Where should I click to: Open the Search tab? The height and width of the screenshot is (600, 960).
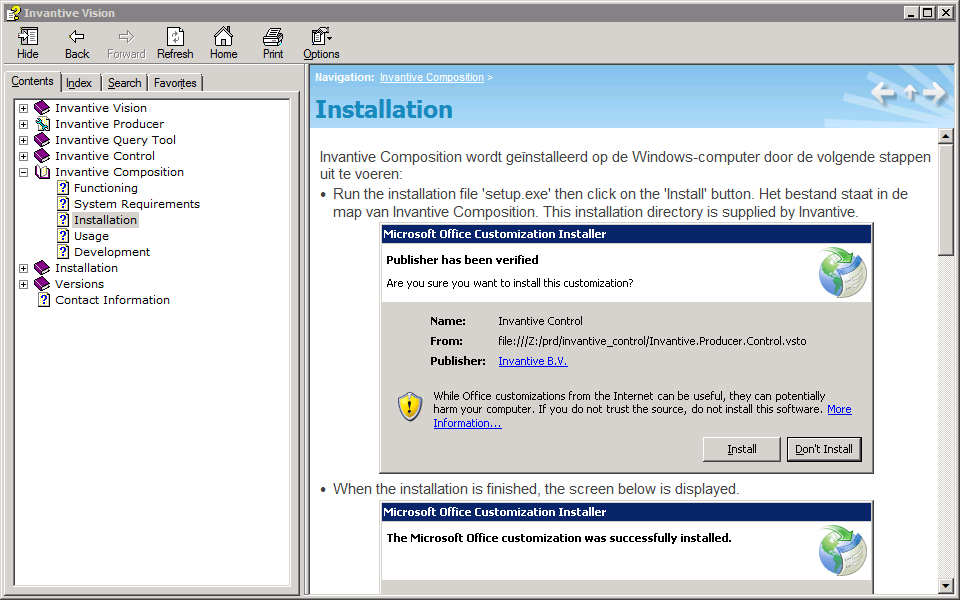(124, 83)
